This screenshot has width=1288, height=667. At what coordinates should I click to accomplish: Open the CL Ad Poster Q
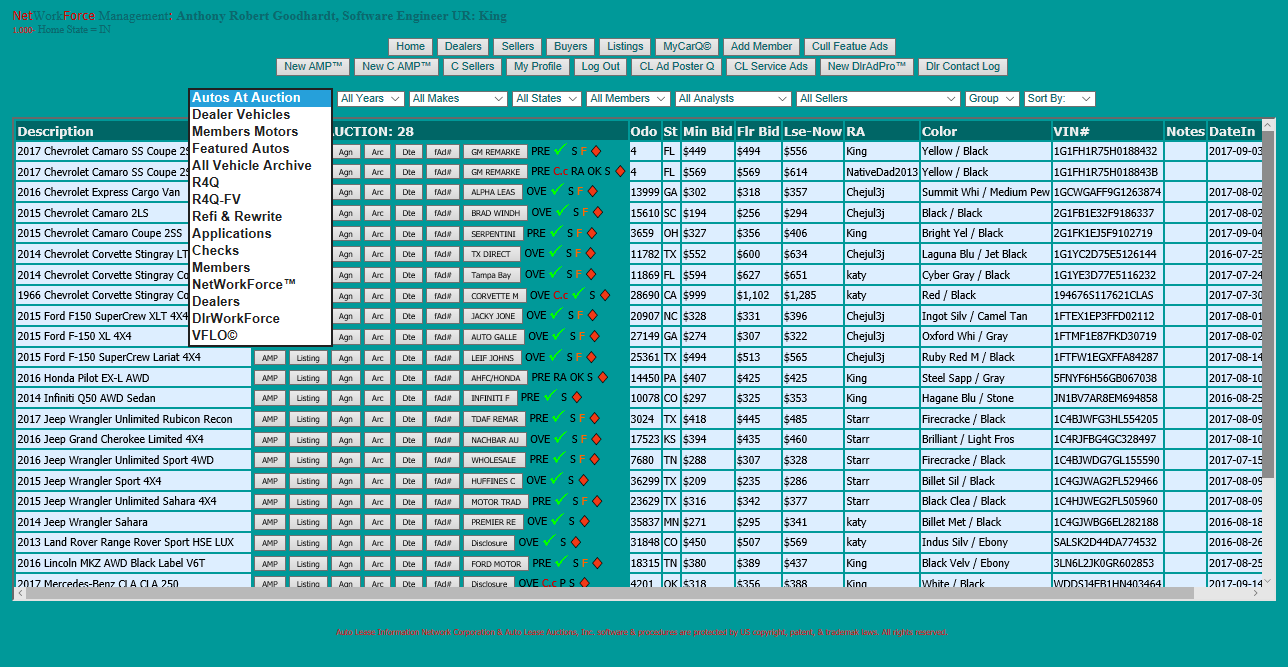point(677,67)
